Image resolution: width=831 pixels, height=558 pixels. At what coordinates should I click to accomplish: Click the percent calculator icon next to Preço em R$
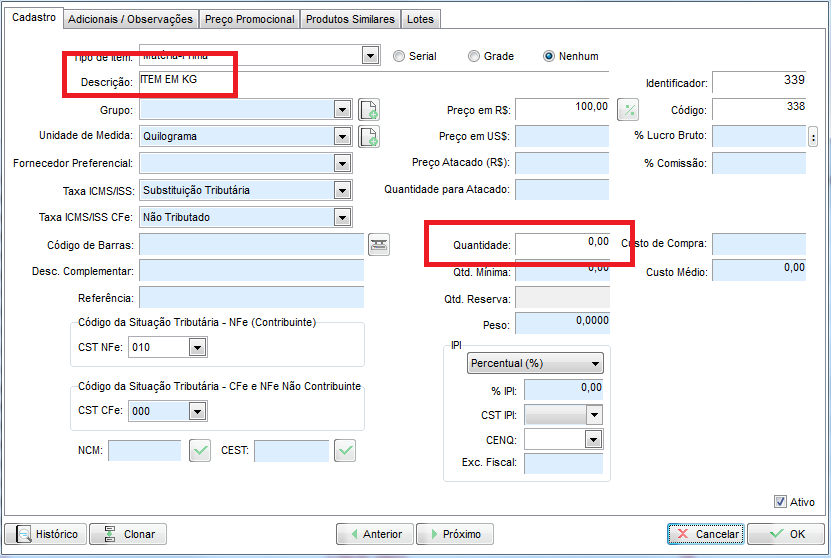click(628, 110)
